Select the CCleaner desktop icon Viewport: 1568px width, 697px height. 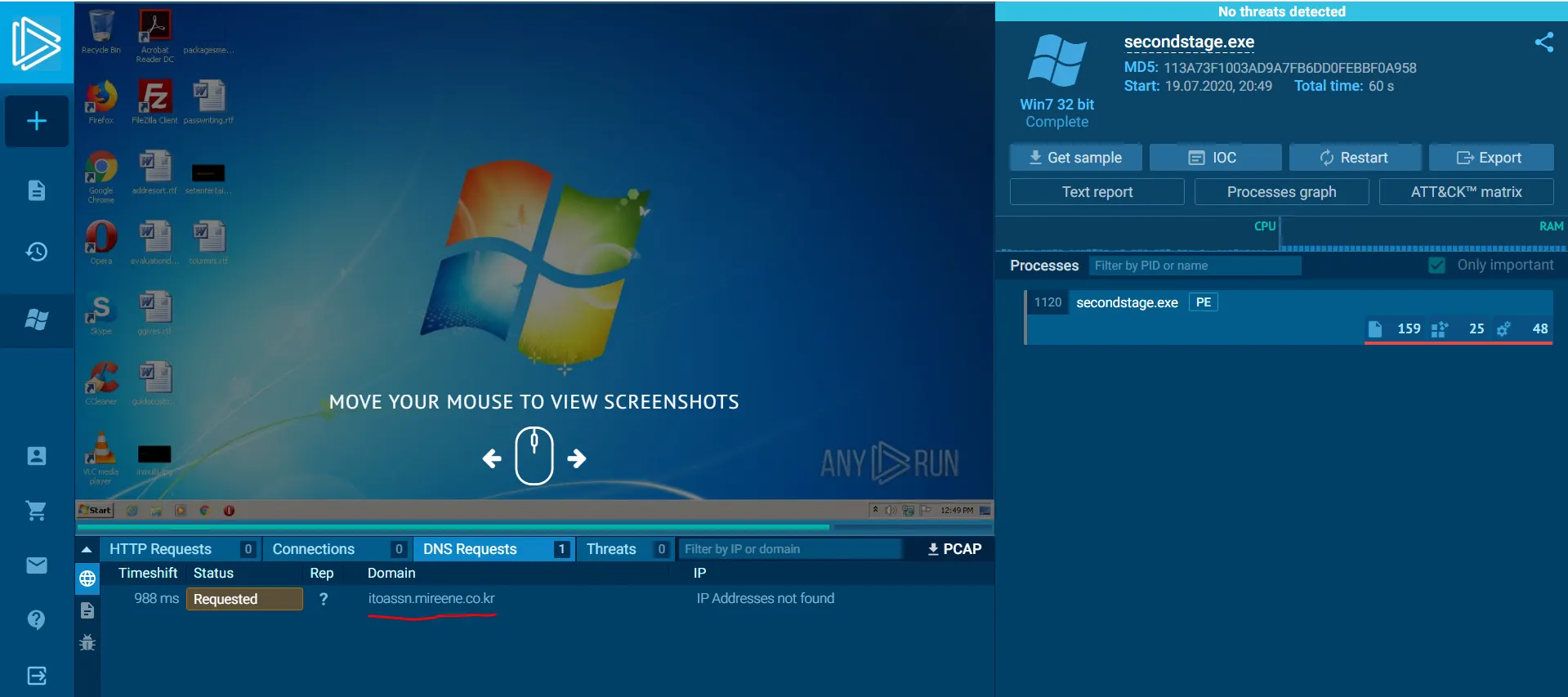[x=101, y=384]
